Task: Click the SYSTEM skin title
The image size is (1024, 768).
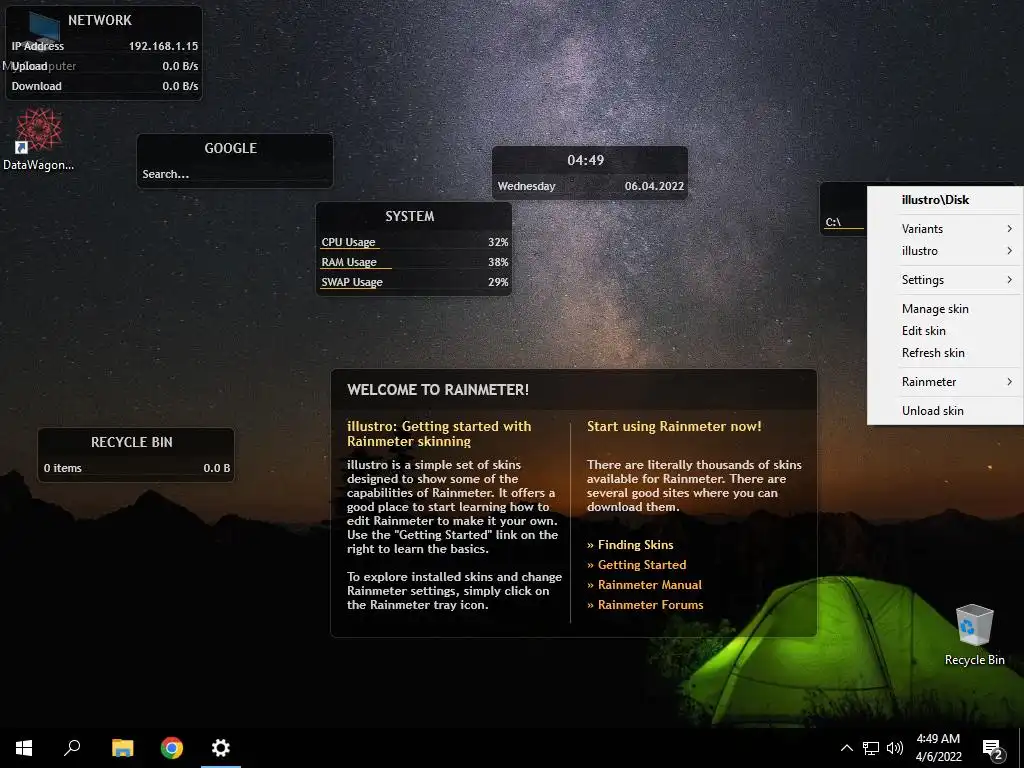Action: pyautogui.click(x=409, y=216)
